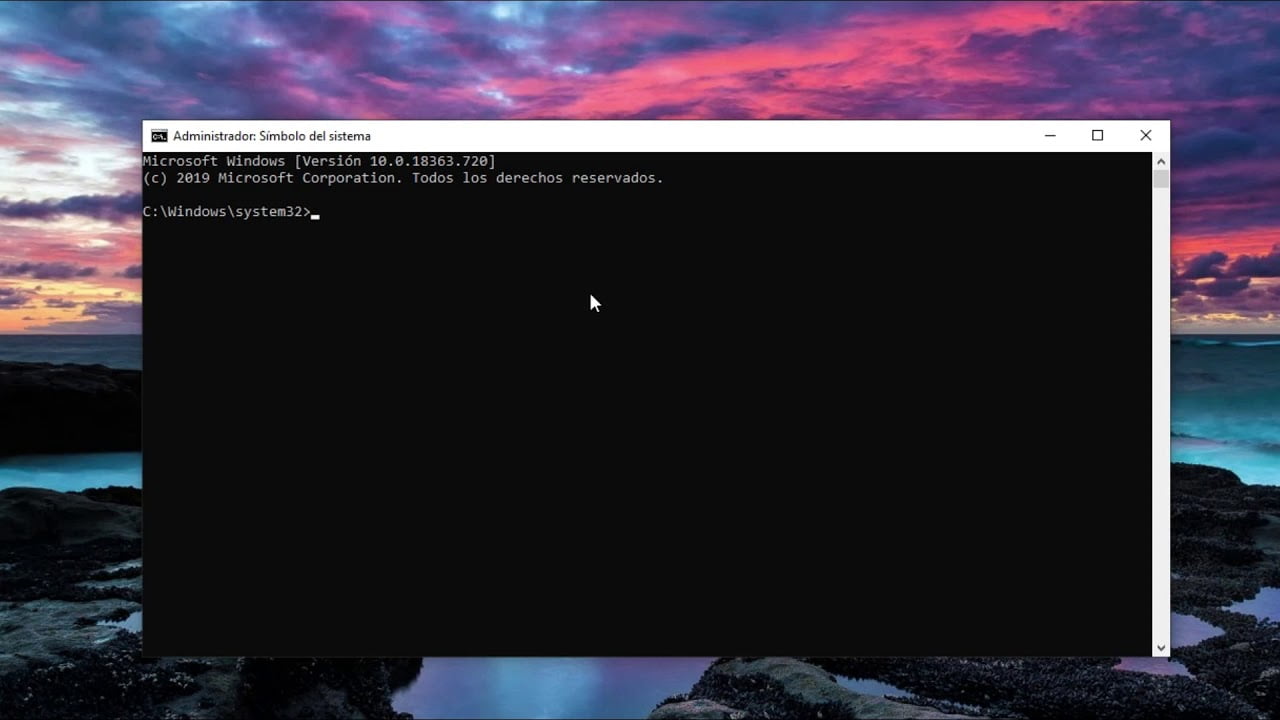Click the scrollbar up arrow
Screen dimensions: 1280x720
pyautogui.click(x=1161, y=160)
